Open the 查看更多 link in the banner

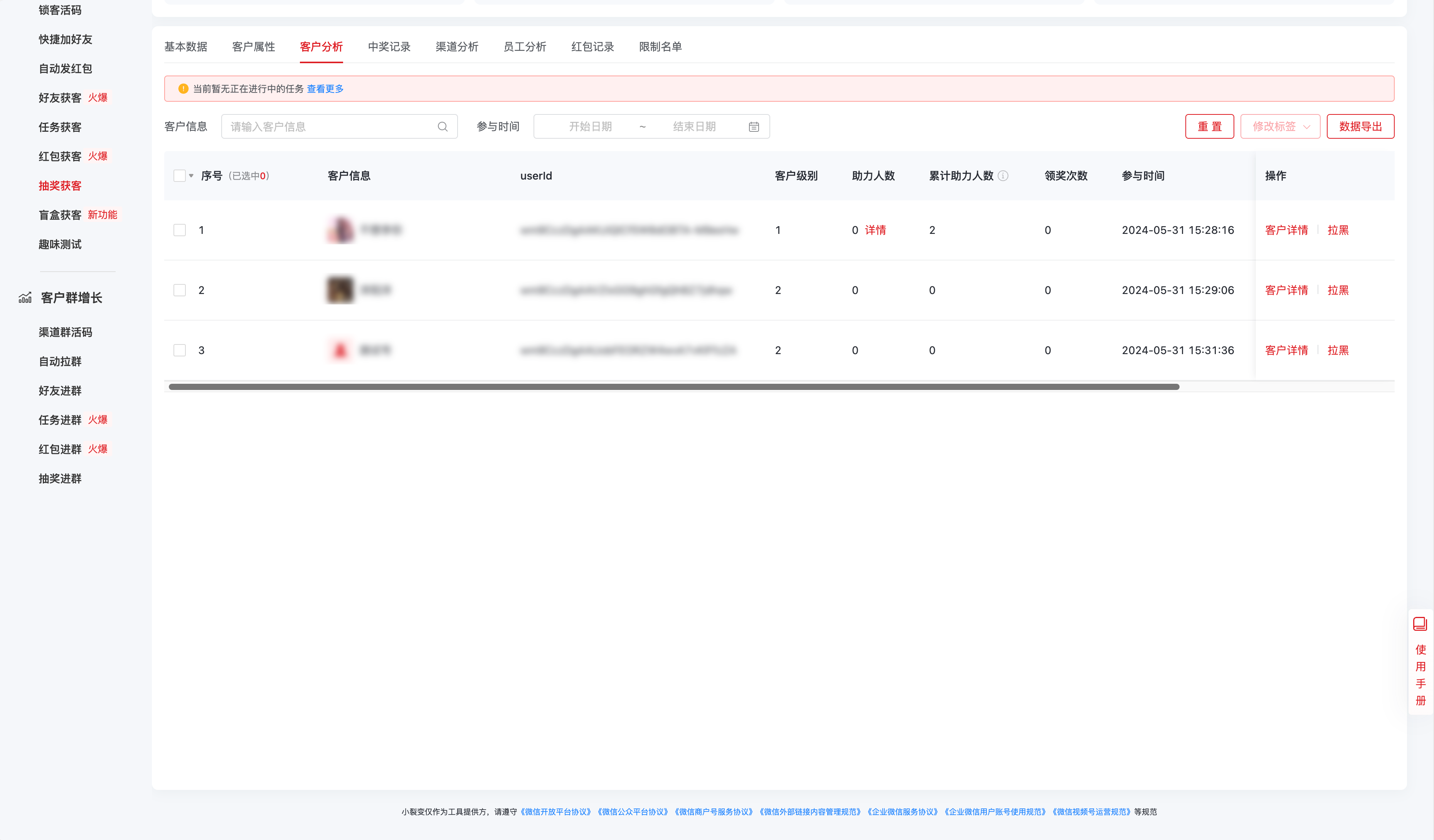324,89
